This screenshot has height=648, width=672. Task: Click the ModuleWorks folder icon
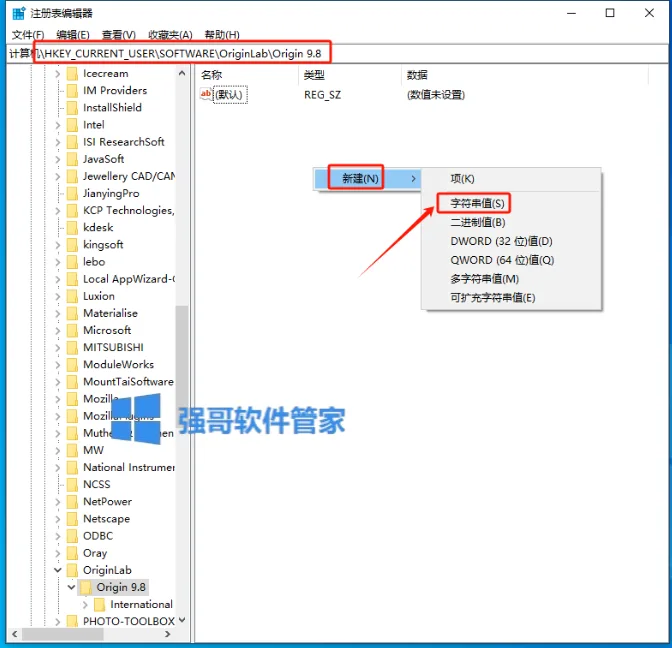point(72,365)
